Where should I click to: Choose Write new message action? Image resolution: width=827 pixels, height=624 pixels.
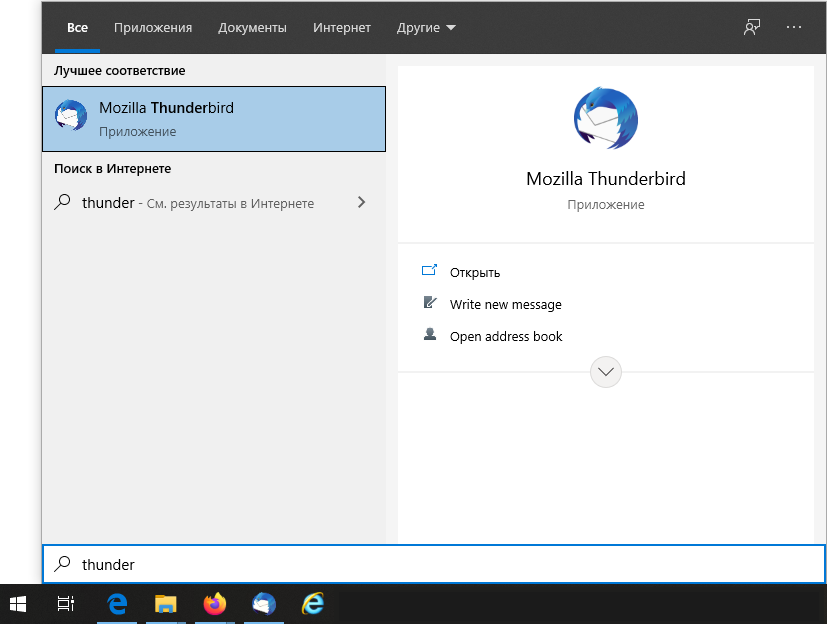pyautogui.click(x=505, y=304)
